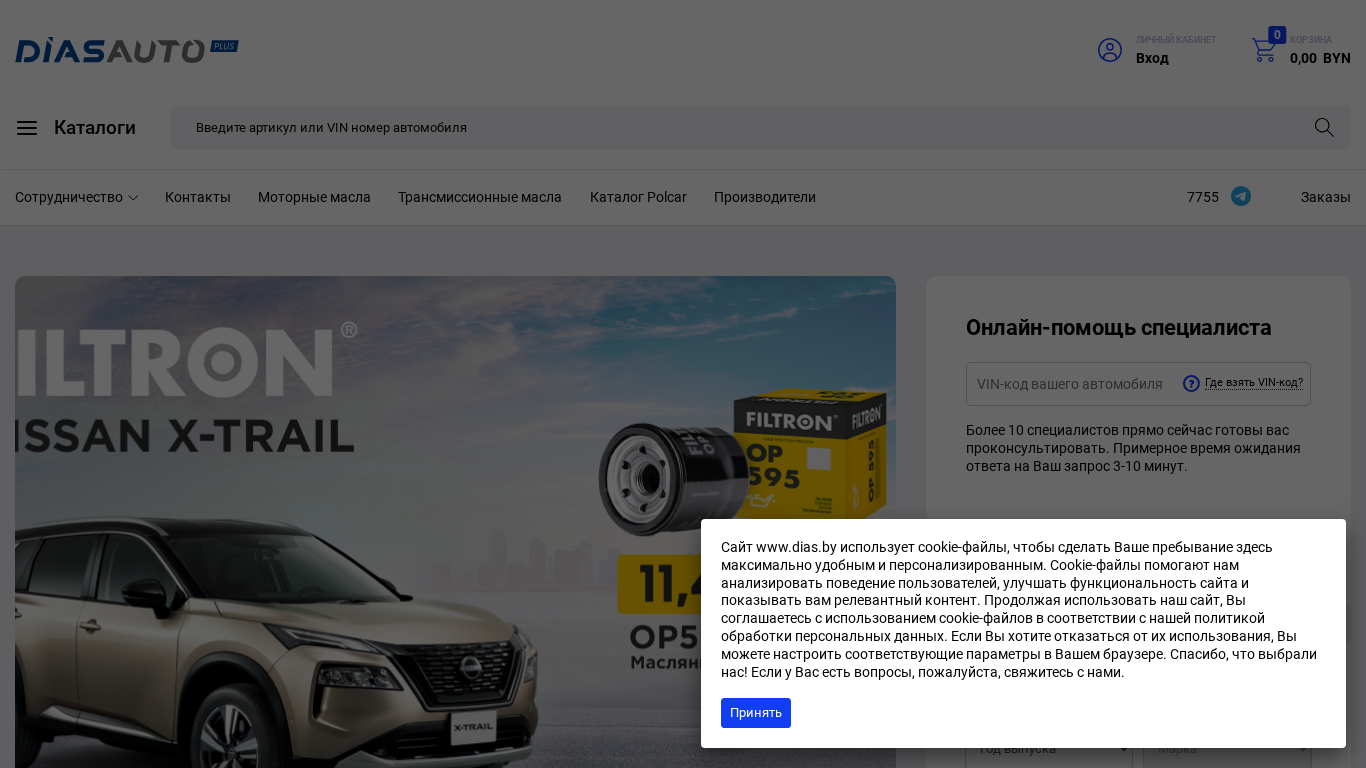Click the 'Где взять VIN-код?' link

coord(1254,383)
